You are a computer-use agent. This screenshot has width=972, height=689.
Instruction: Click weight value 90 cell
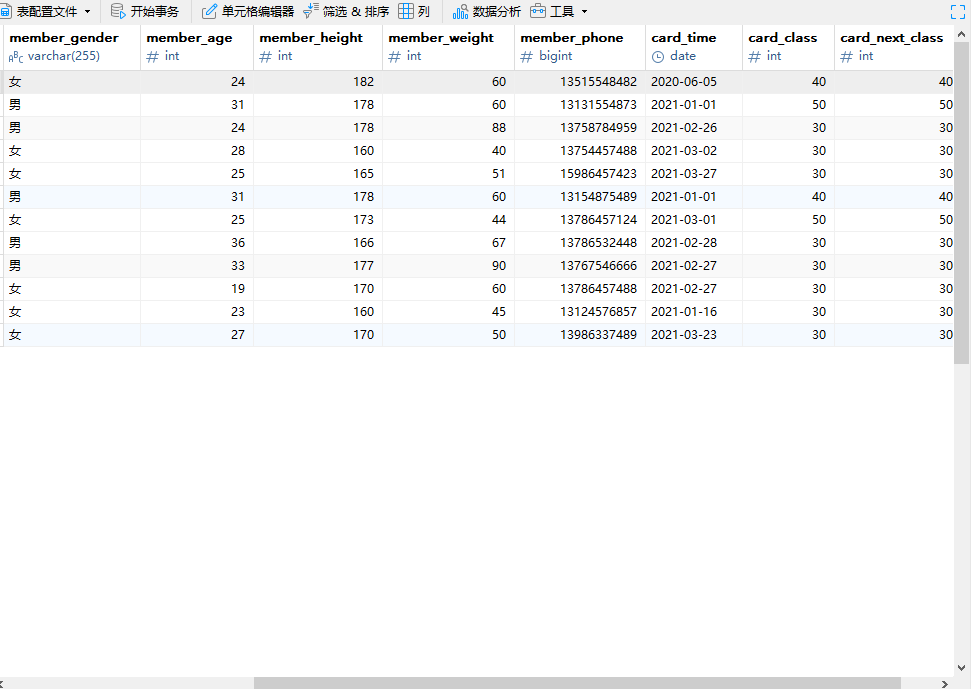coord(448,265)
